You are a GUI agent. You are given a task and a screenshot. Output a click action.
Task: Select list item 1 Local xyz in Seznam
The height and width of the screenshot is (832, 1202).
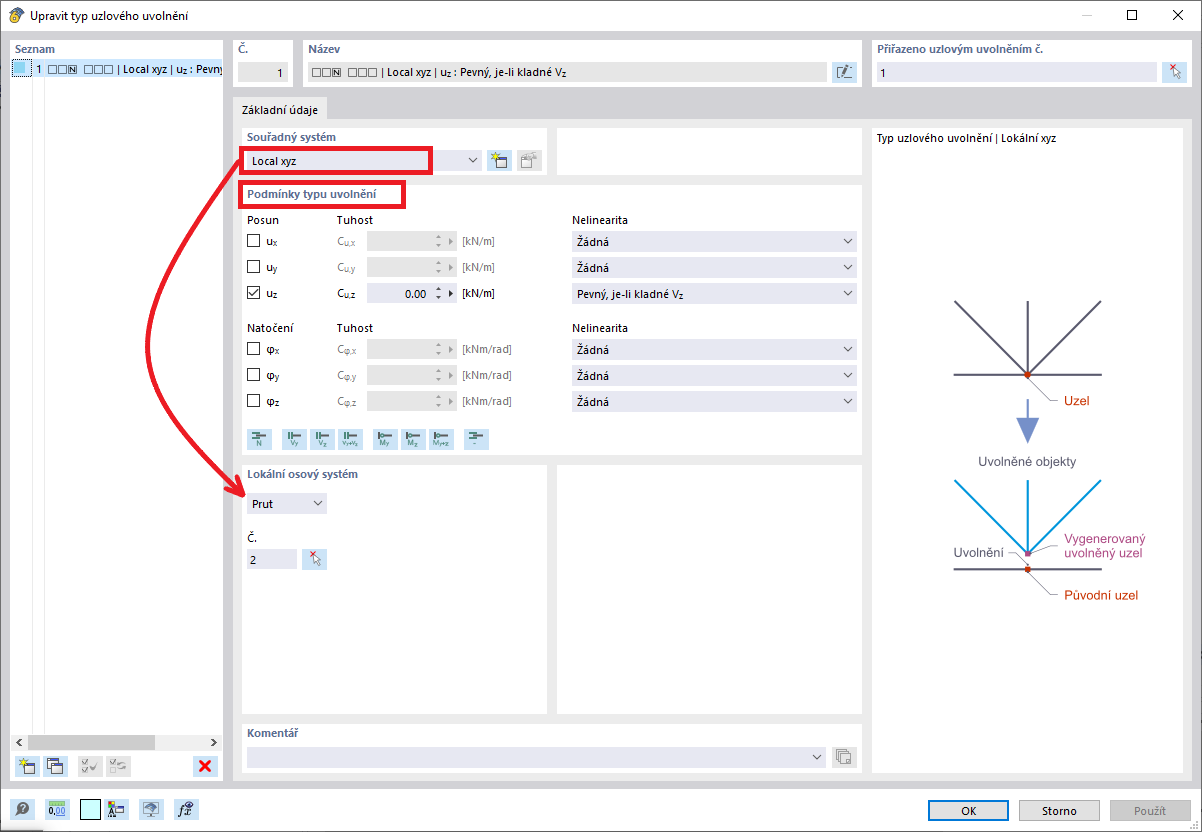pyautogui.click(x=119, y=69)
